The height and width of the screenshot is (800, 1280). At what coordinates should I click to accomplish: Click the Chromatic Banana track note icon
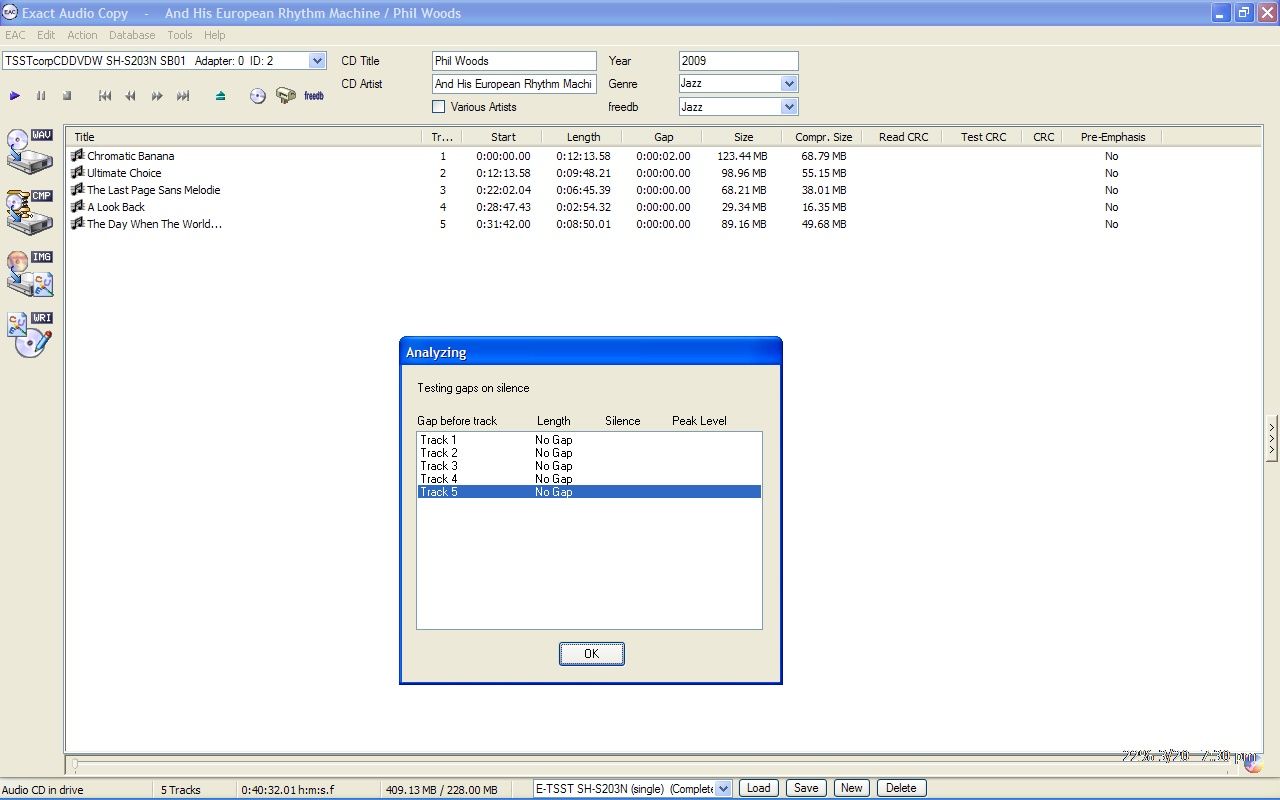pos(77,156)
